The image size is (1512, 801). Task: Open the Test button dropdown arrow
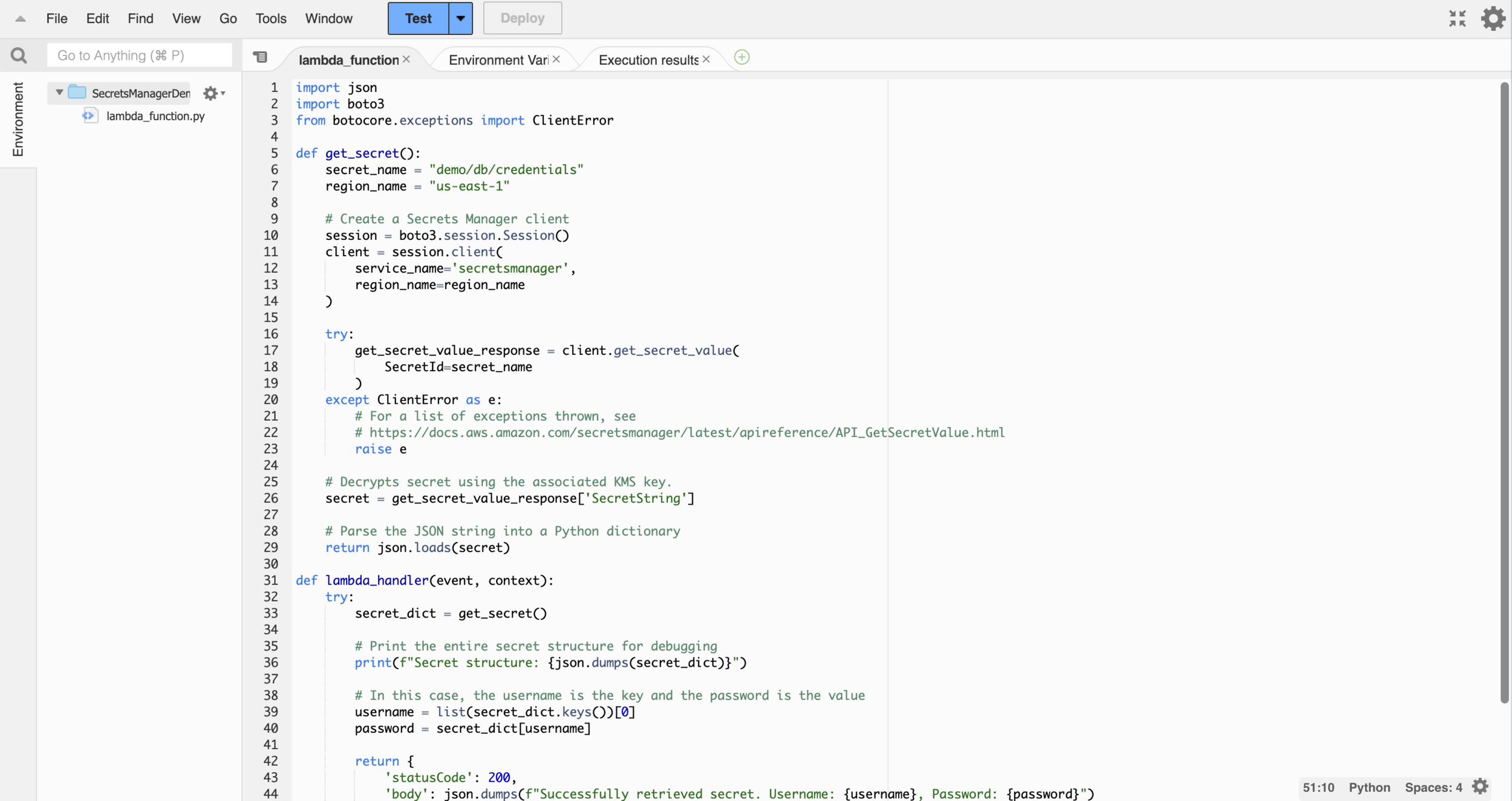click(x=460, y=18)
